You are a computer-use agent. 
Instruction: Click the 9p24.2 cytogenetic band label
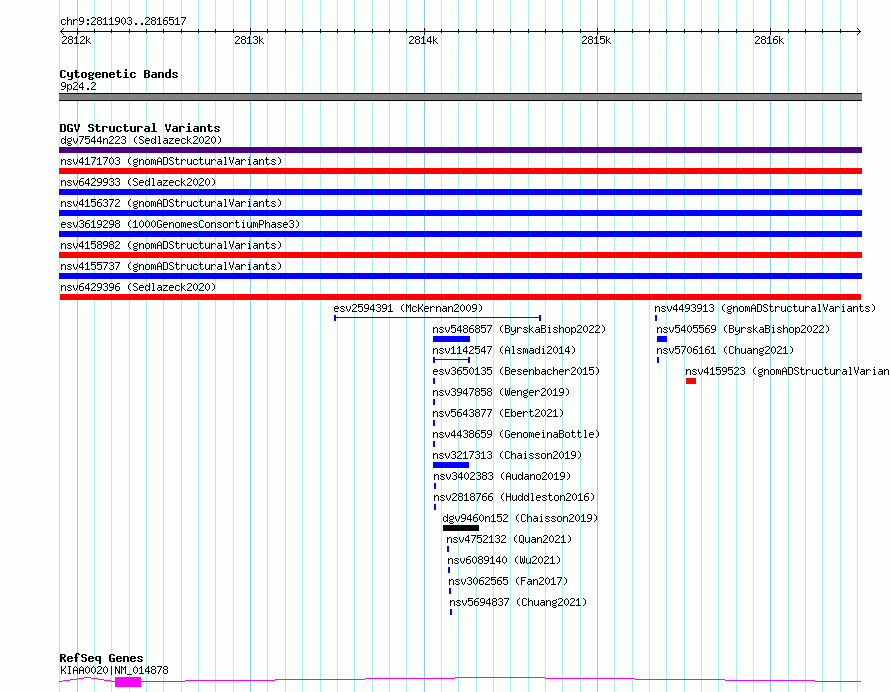pos(78,86)
